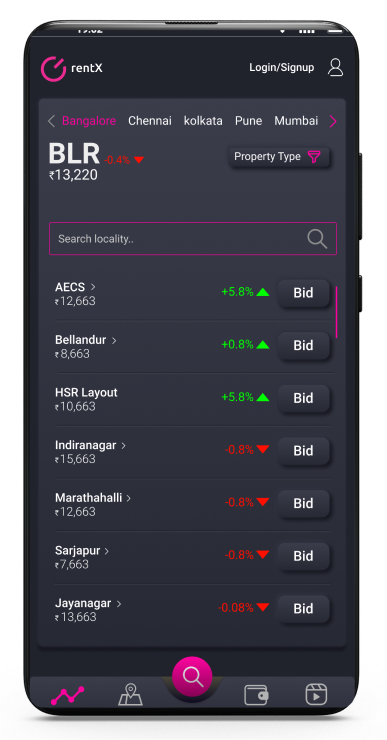Expand Indiranagar locality chevron
This screenshot has width=387, height=740.
click(124, 445)
